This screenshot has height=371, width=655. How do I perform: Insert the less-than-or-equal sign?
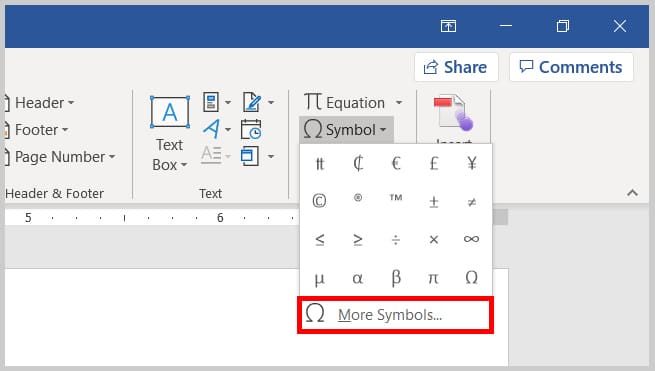[319, 239]
